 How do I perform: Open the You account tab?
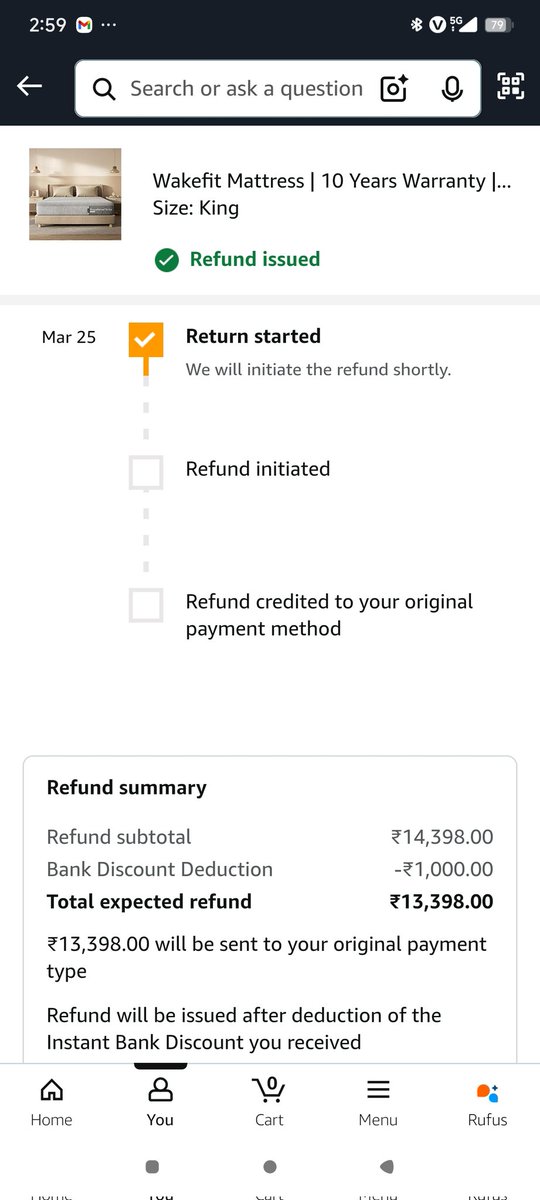(x=160, y=1103)
